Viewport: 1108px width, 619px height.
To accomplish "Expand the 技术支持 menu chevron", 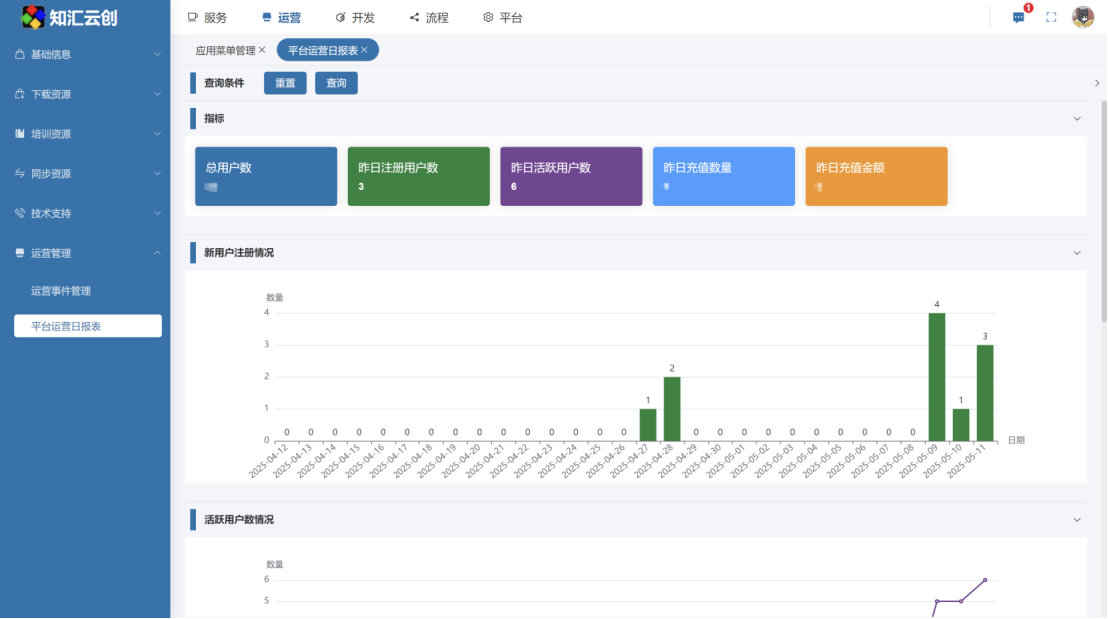I will coord(157,213).
